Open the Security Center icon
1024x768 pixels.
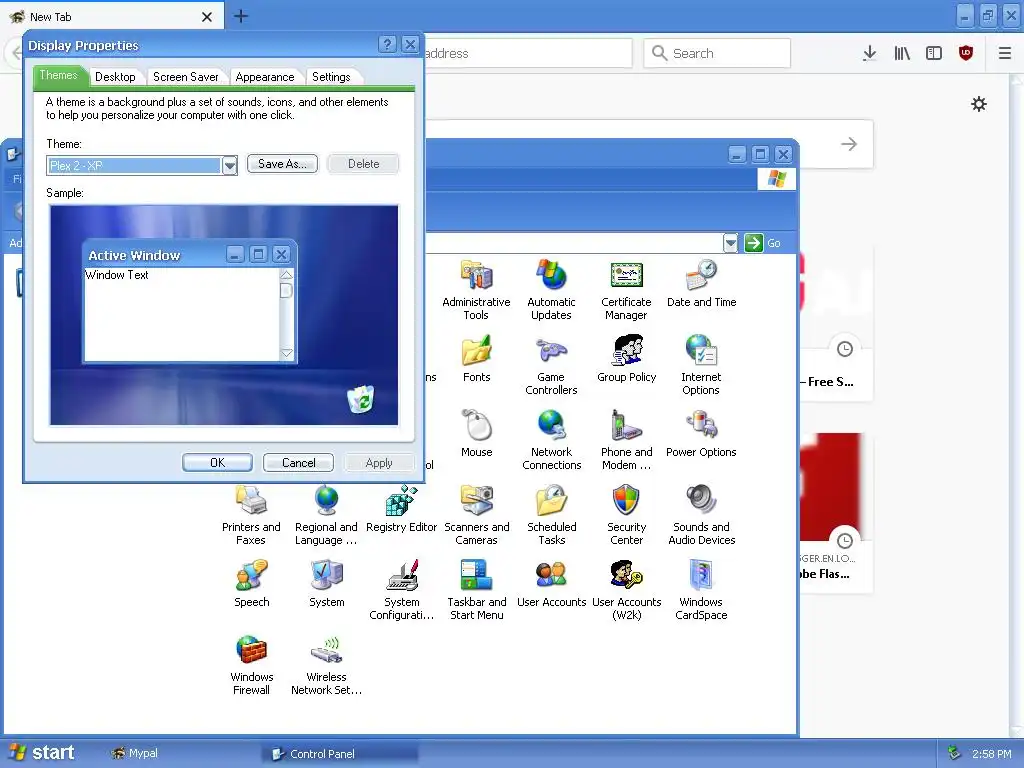click(x=626, y=500)
